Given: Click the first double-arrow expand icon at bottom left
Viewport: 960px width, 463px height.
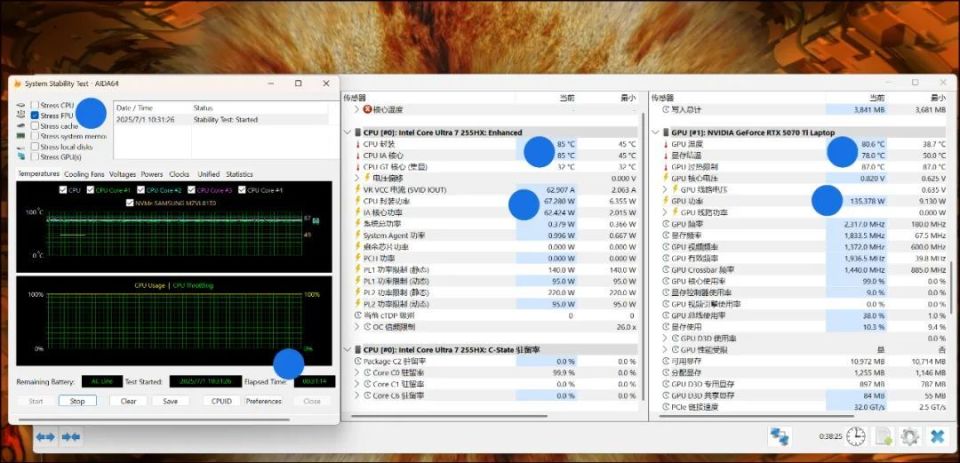Looking at the screenshot, I should (45, 437).
